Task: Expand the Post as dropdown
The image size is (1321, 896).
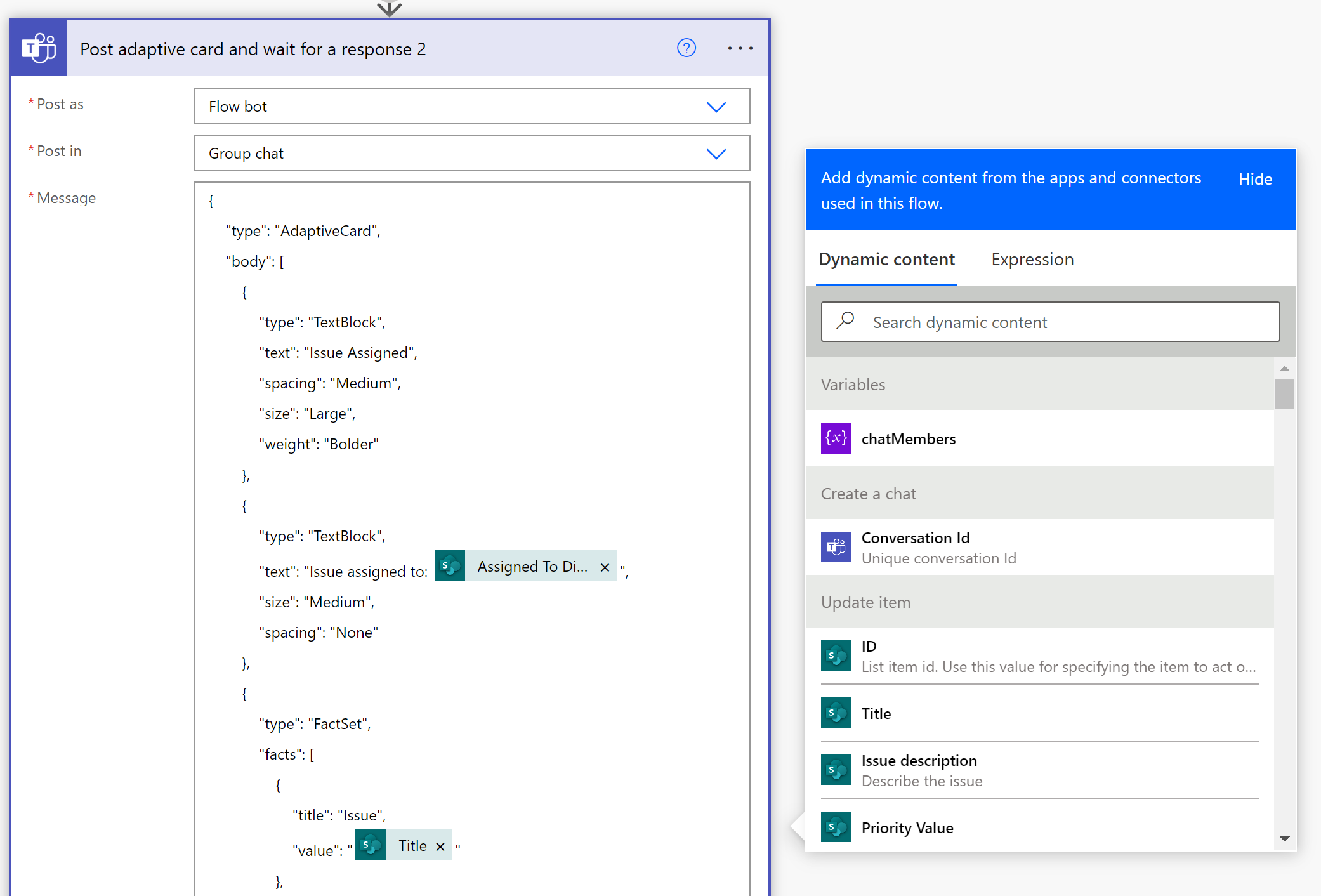Action: click(x=716, y=107)
